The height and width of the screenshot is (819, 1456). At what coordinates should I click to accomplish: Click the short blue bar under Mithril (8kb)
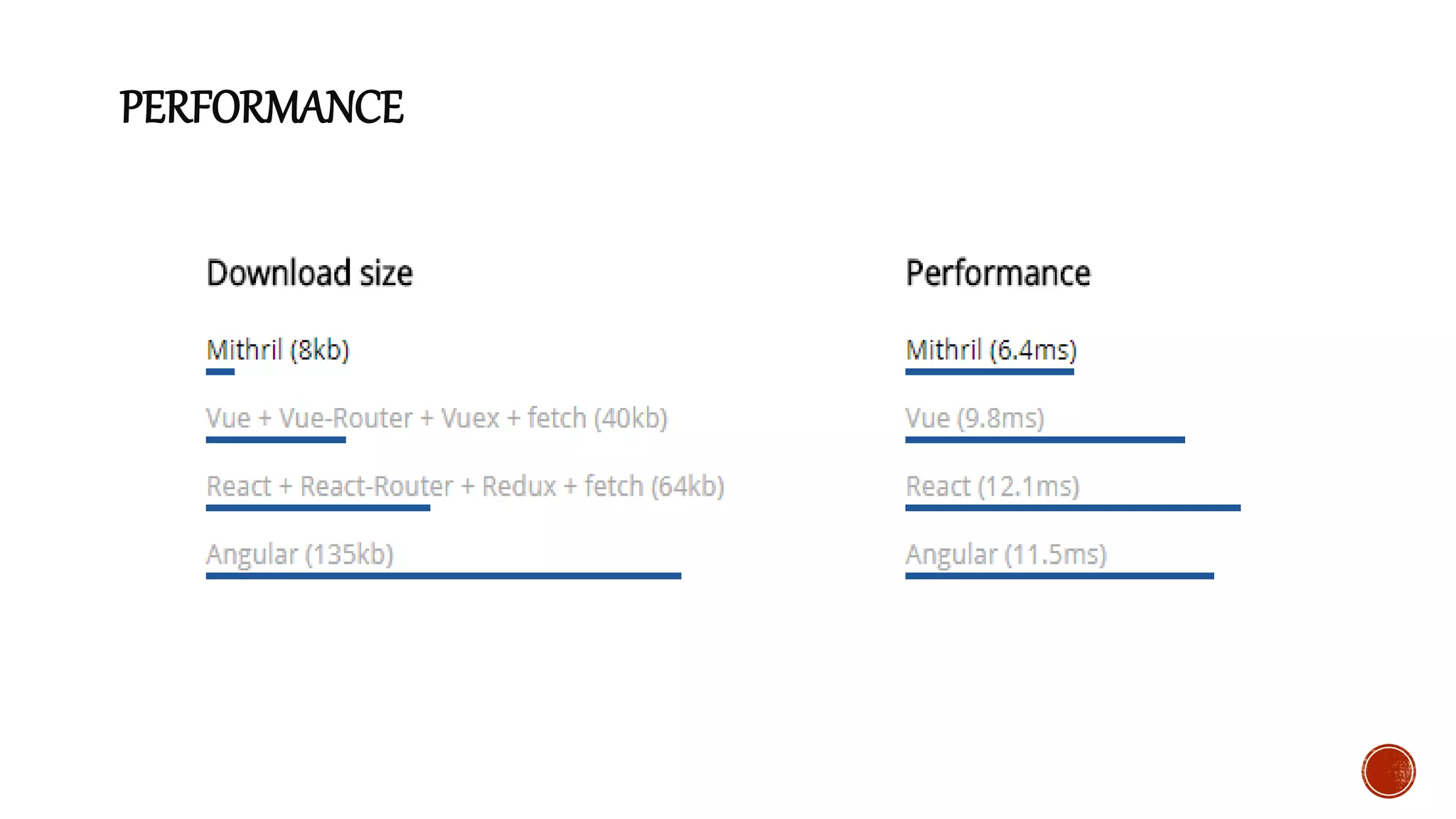click(220, 371)
